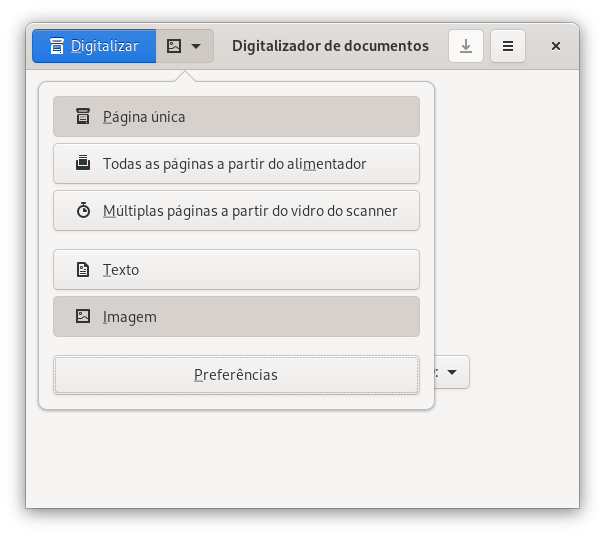The height and width of the screenshot is (537, 605).
Task: Switch scan type to Texto
Action: coord(236,270)
